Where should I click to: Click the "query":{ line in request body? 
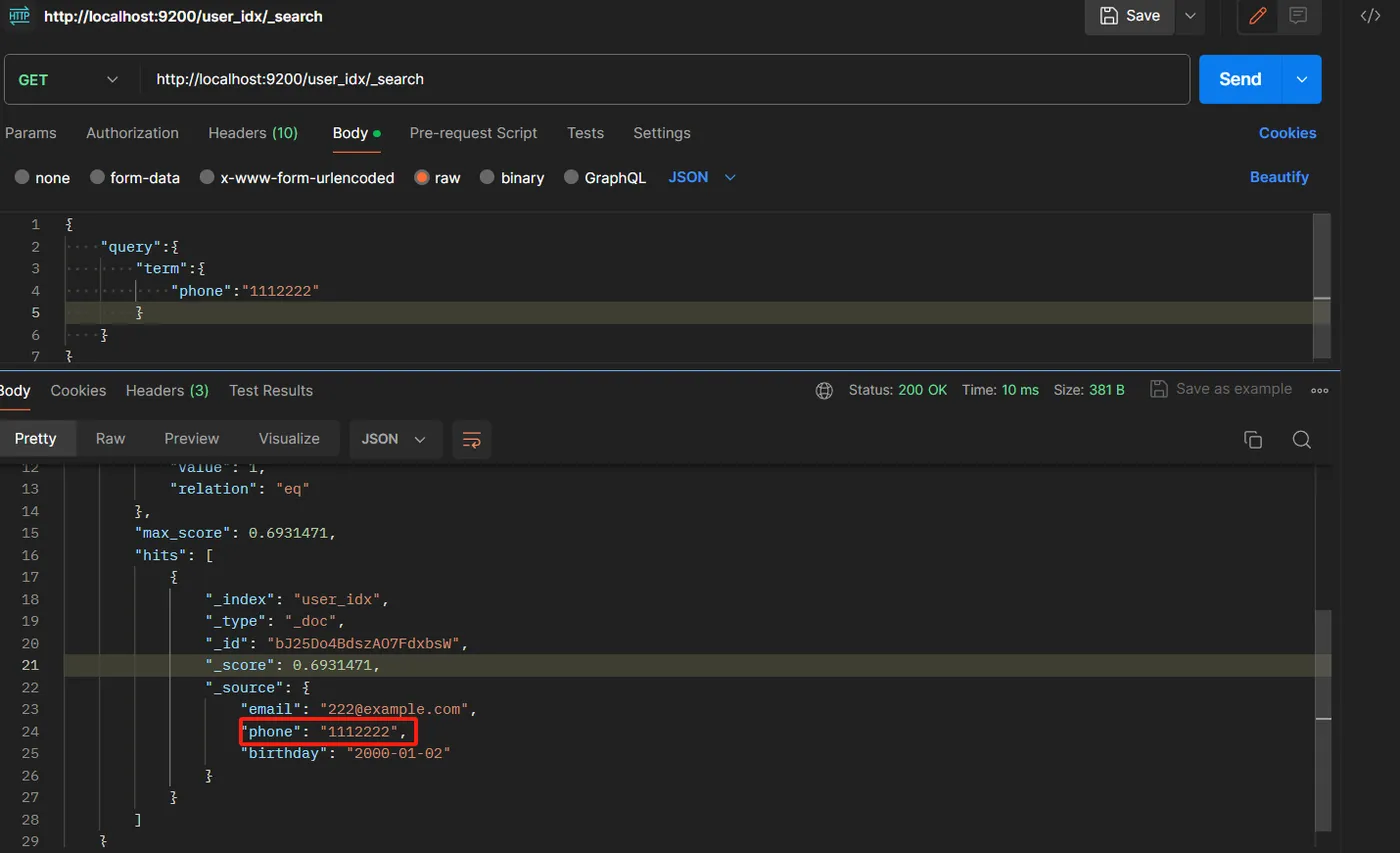click(139, 247)
